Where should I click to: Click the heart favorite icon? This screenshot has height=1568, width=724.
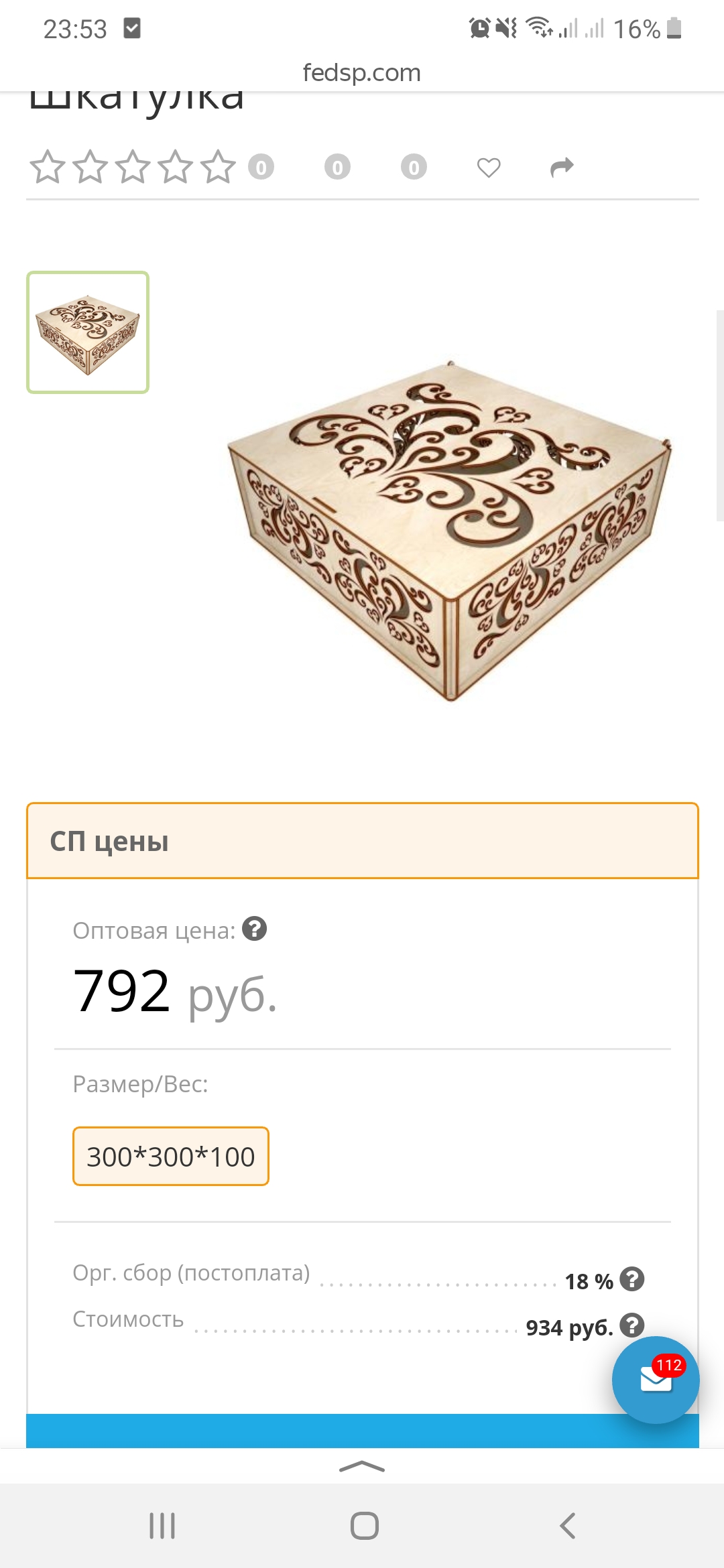(489, 168)
